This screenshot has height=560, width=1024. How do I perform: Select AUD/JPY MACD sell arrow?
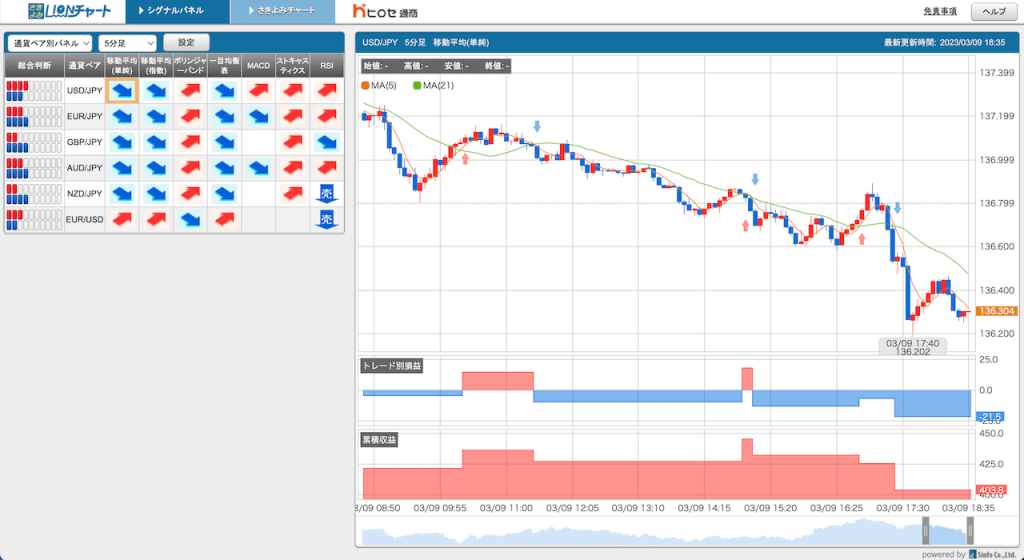[x=259, y=168]
